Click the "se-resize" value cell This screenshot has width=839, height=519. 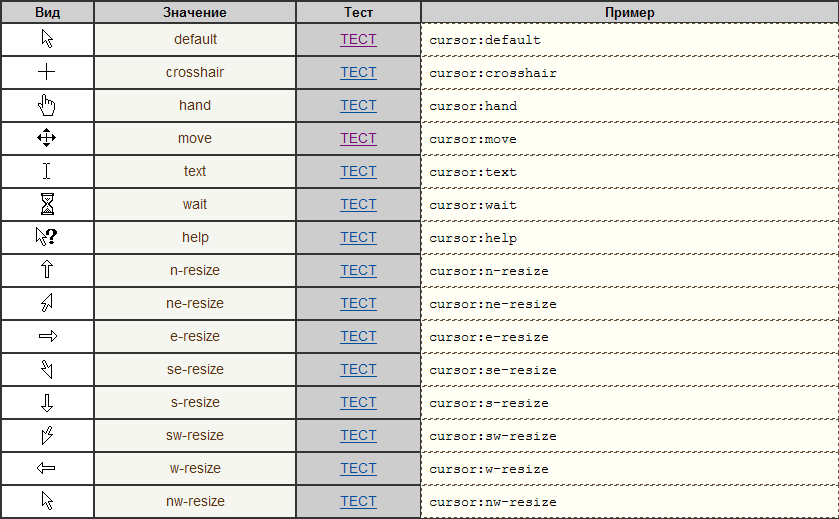click(x=195, y=369)
